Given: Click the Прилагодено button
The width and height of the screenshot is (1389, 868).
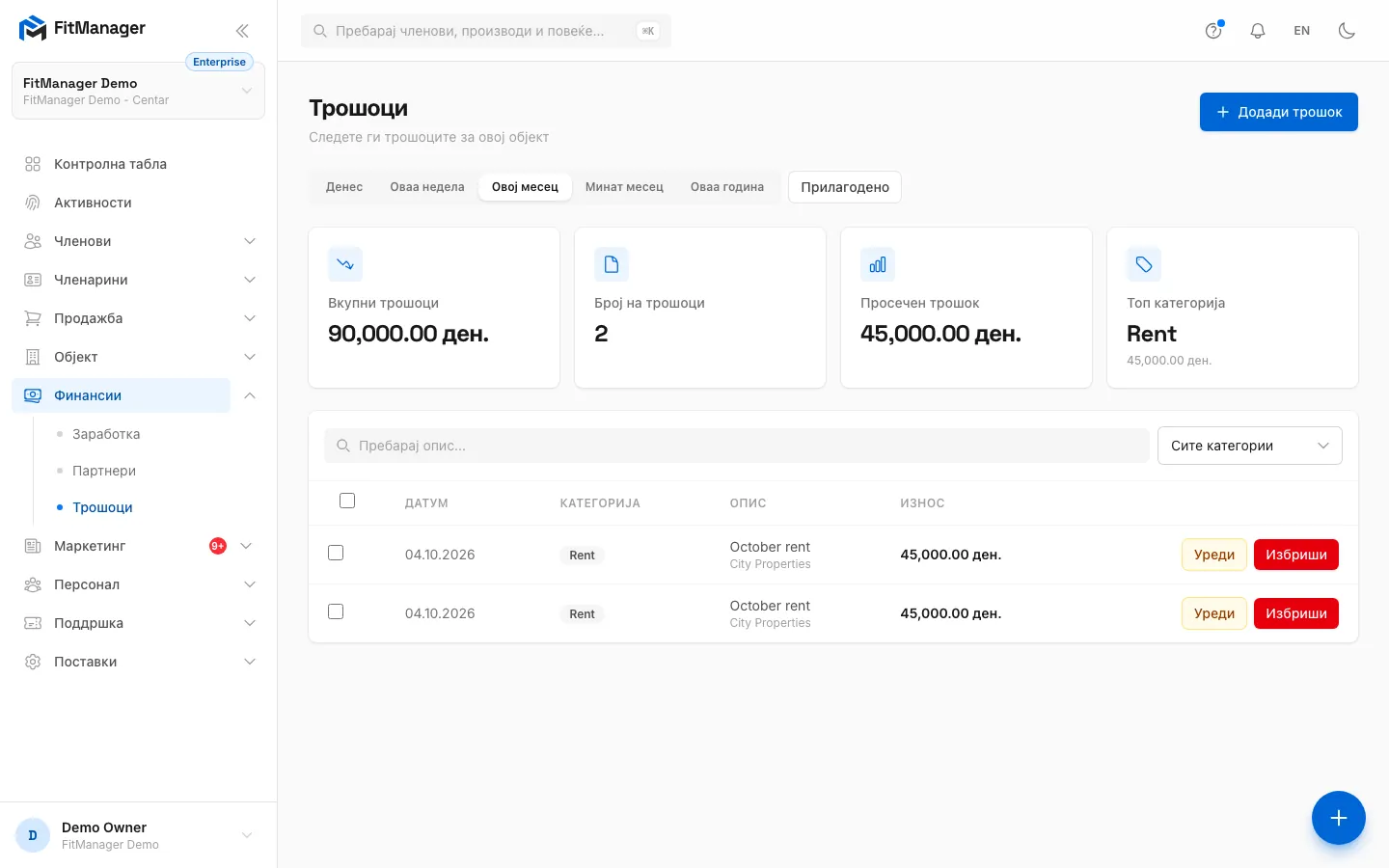Looking at the screenshot, I should click(x=845, y=187).
